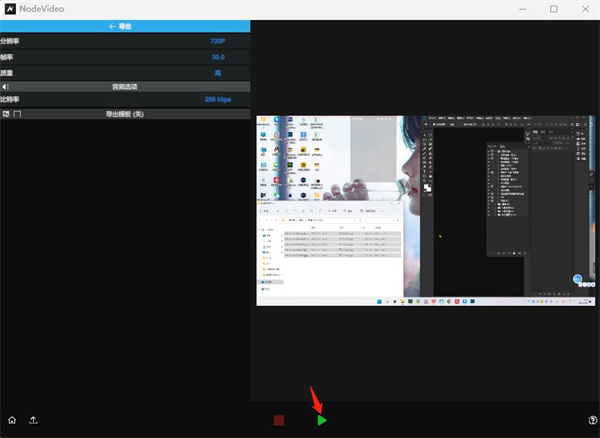Click the green play button
The image size is (600, 438).
pos(322,421)
